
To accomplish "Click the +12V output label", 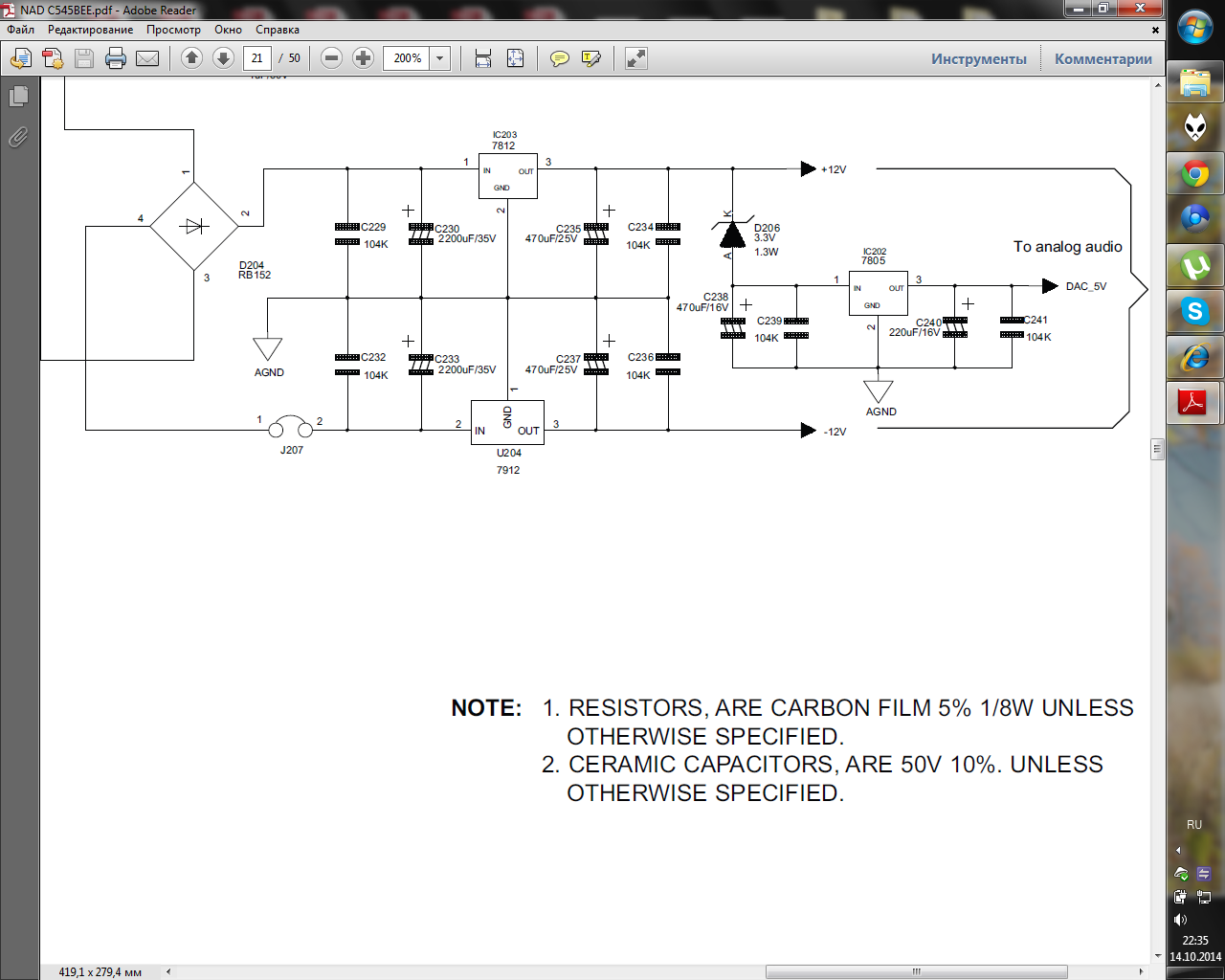I will (834, 169).
